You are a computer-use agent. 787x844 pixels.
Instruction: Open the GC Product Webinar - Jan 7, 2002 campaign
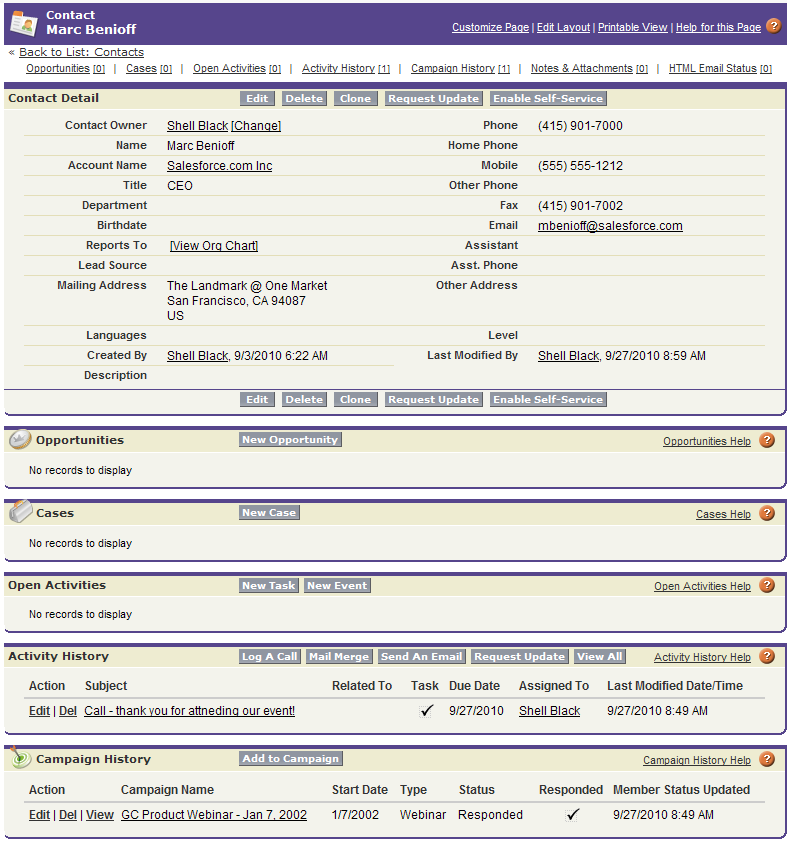[214, 814]
